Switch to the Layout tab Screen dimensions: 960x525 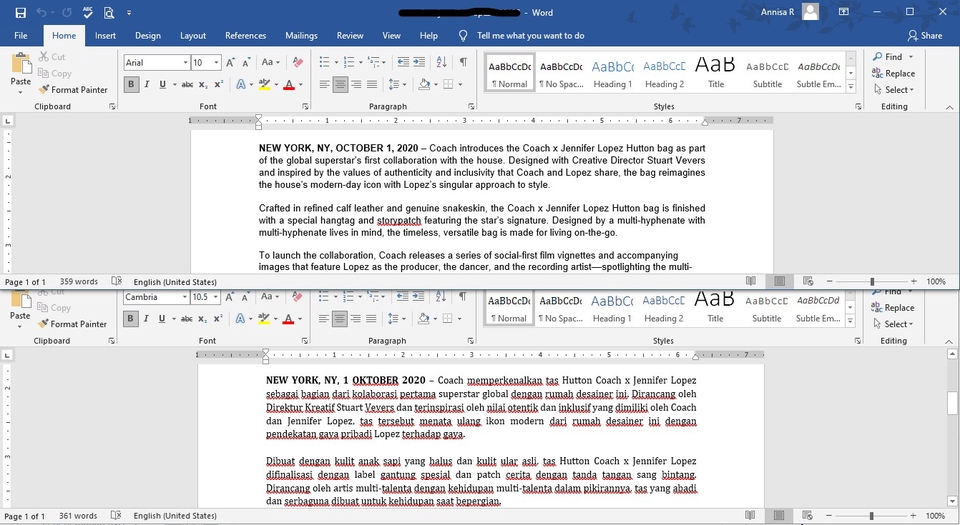(x=193, y=35)
